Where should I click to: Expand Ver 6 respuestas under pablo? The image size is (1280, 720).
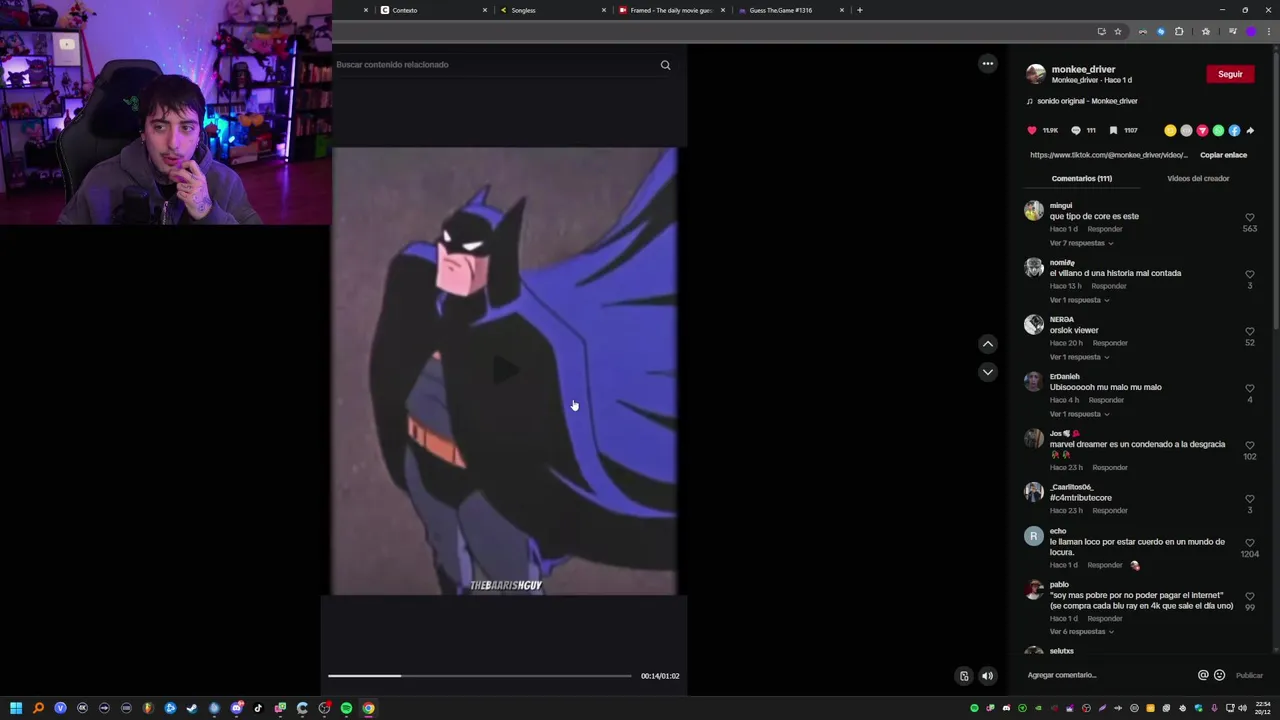click(x=1081, y=632)
